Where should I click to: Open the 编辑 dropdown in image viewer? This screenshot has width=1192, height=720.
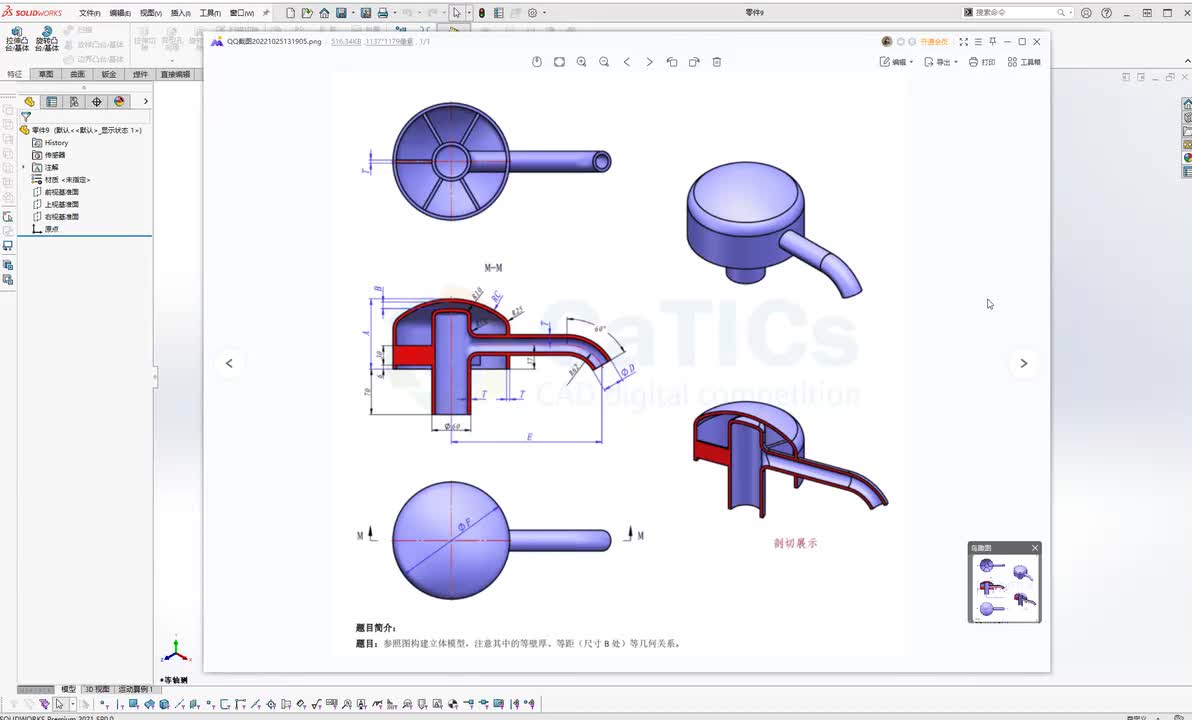pyautogui.click(x=896, y=62)
